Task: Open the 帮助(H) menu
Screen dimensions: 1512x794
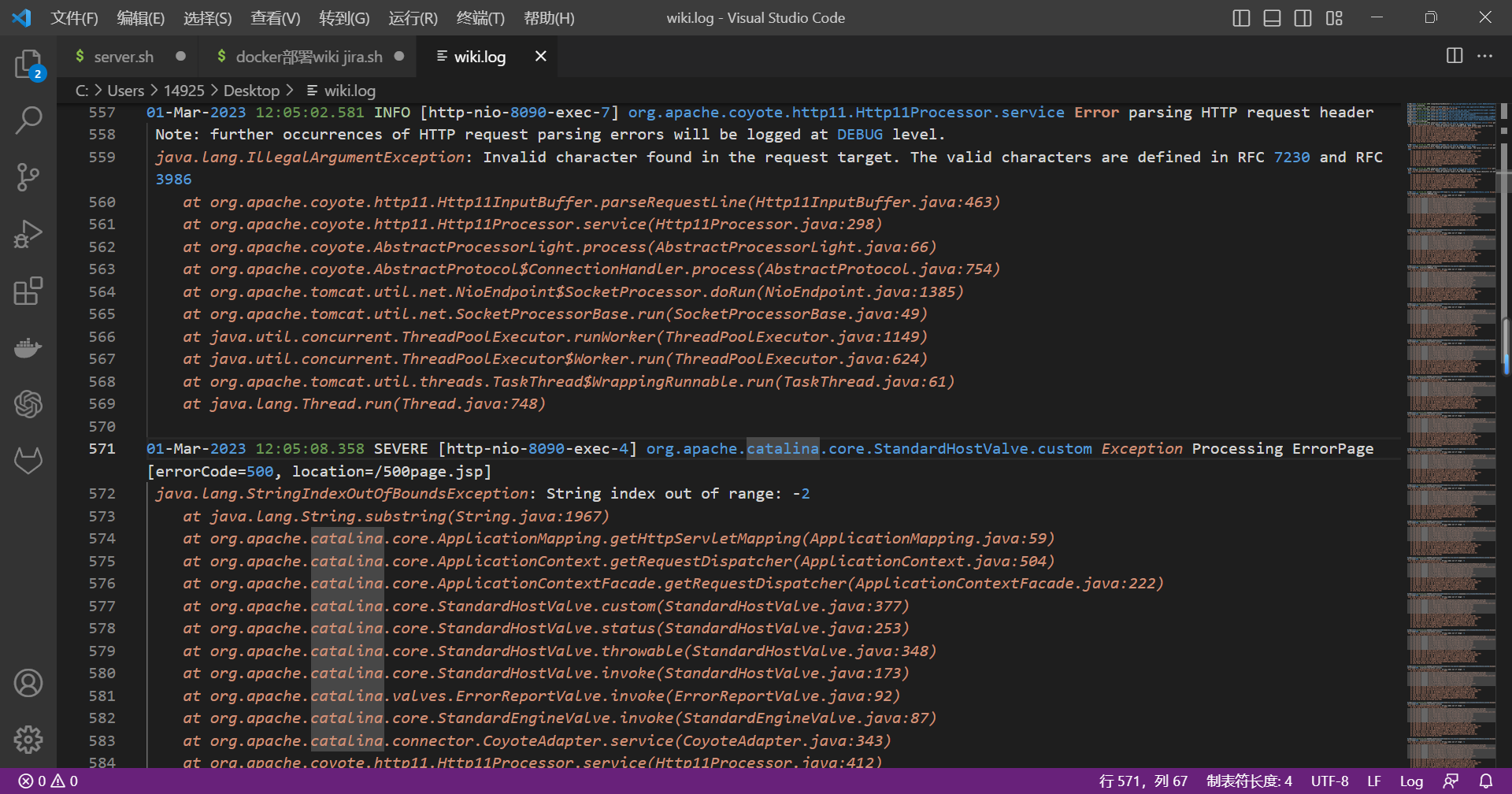Action: coord(549,17)
